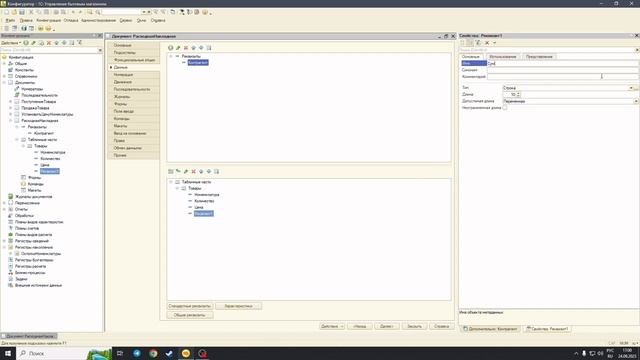640x360 pixels.
Task: Expand the Справочники tree node
Action: [x=4, y=76]
